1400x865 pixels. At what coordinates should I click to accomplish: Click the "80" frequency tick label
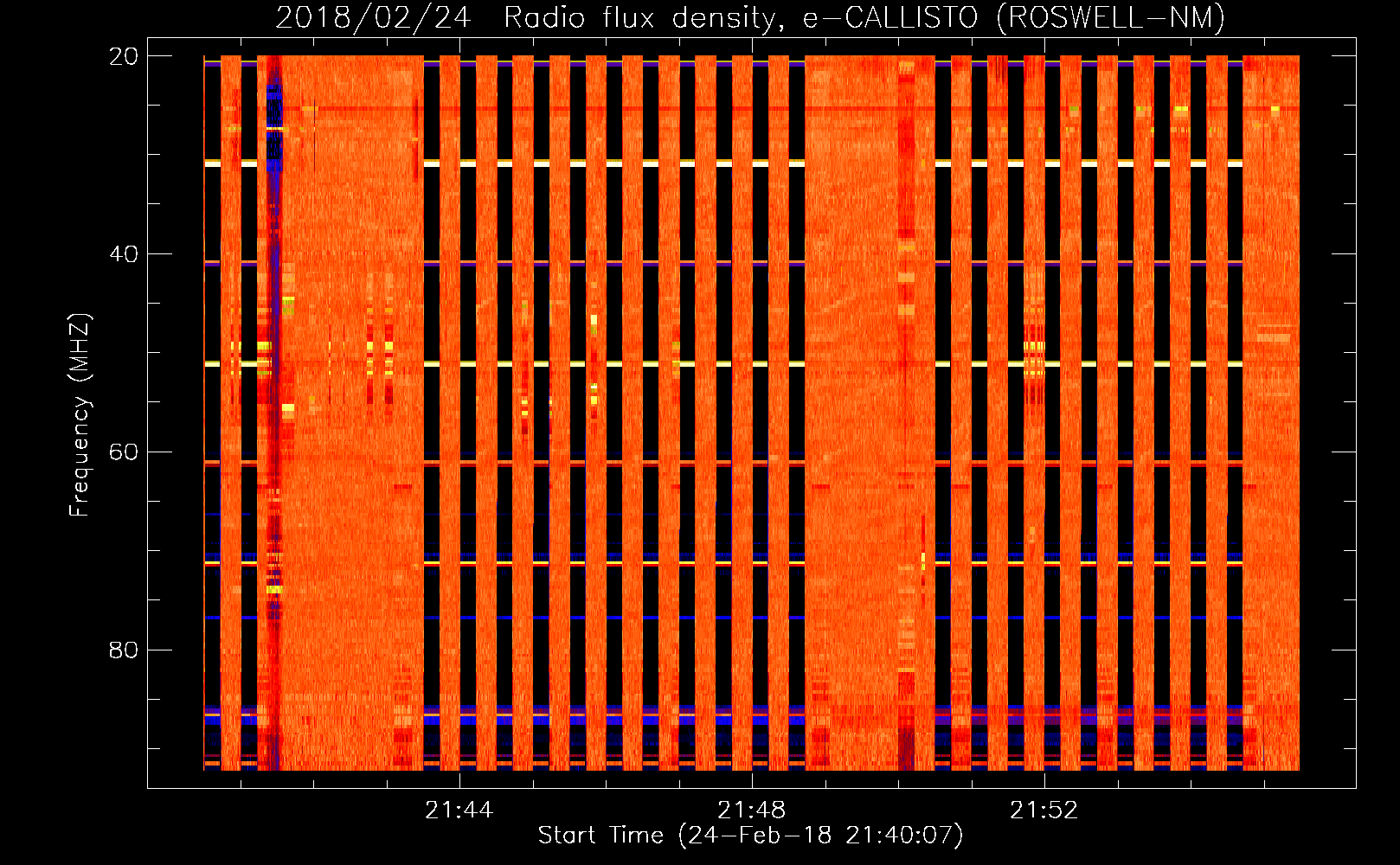click(124, 650)
